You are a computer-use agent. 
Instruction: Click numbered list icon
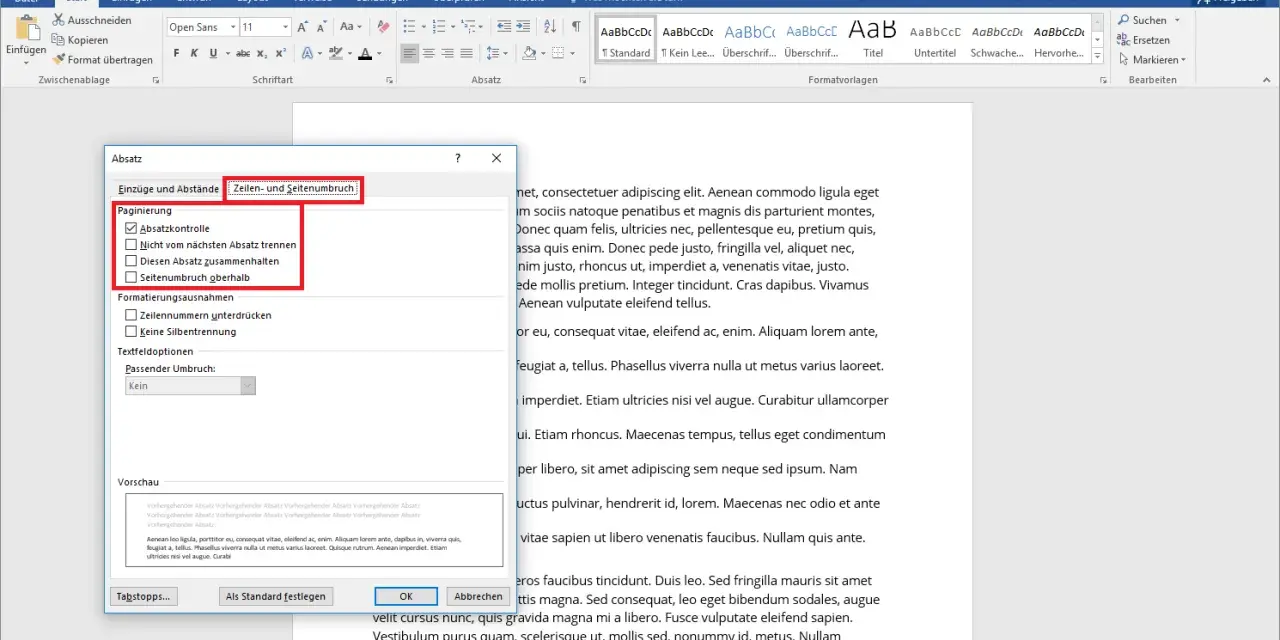440,27
